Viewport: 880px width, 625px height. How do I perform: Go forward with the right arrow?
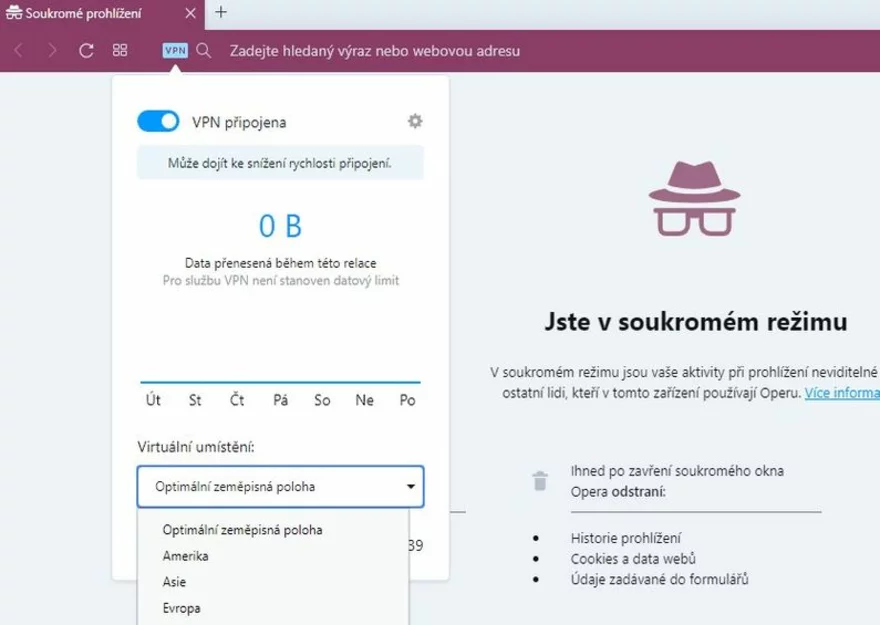click(53, 50)
